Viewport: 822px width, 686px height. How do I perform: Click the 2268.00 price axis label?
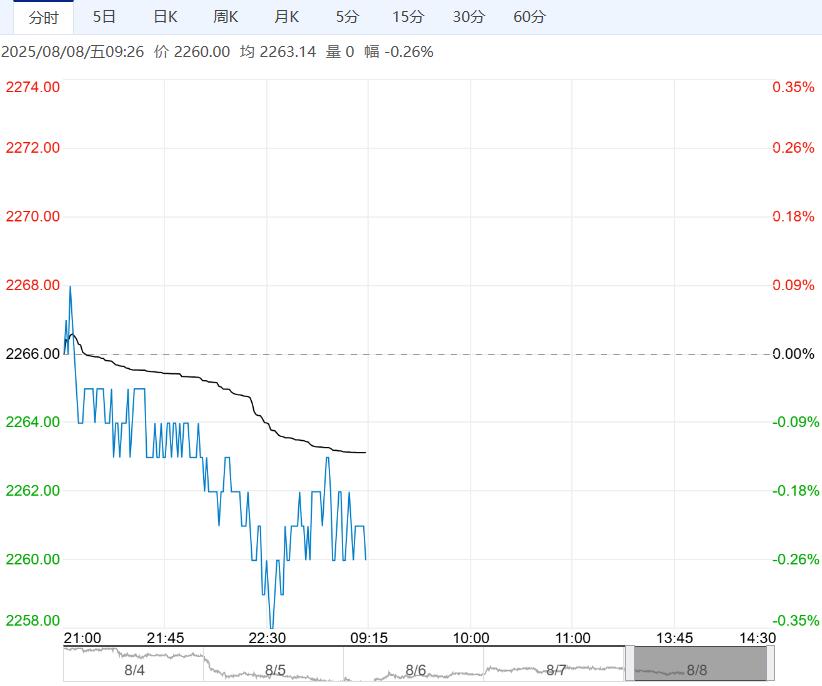[x=33, y=285]
